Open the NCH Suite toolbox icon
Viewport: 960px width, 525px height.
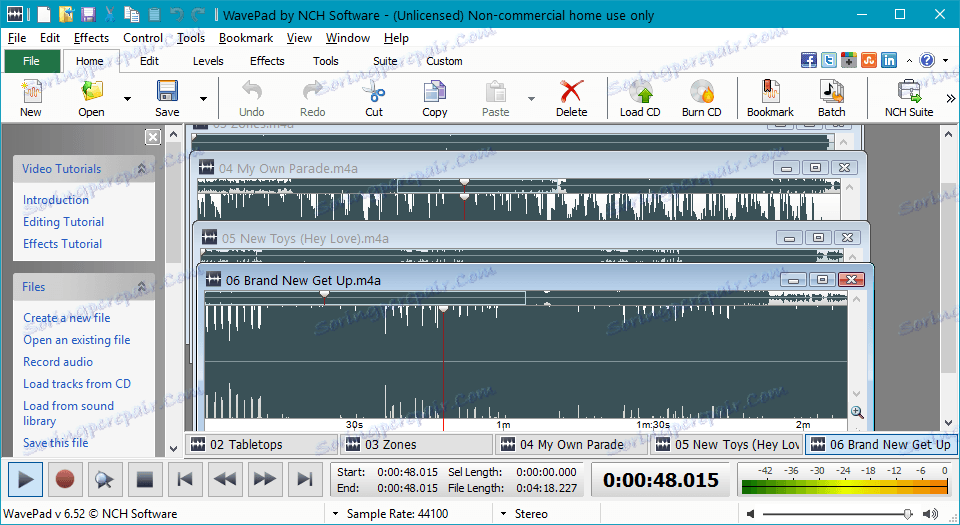coord(909,92)
